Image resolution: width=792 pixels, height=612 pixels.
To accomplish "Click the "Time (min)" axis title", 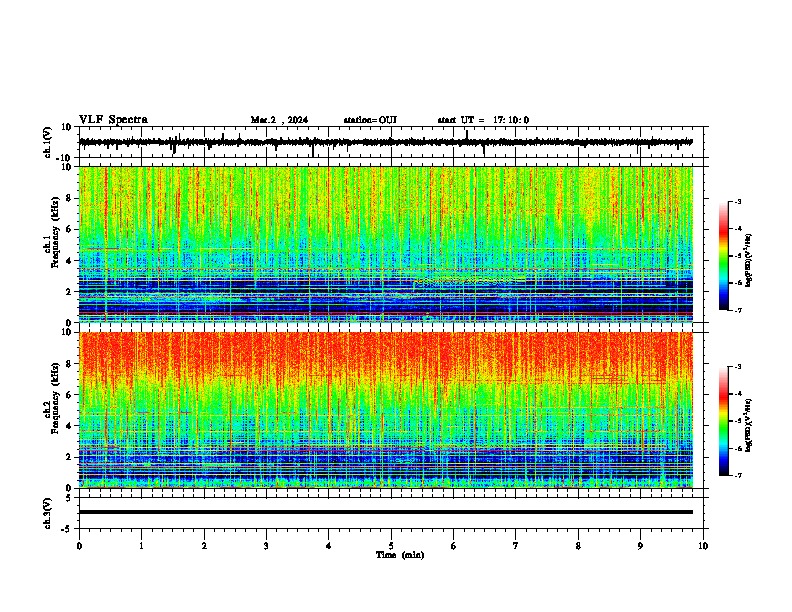I will coord(400,555).
